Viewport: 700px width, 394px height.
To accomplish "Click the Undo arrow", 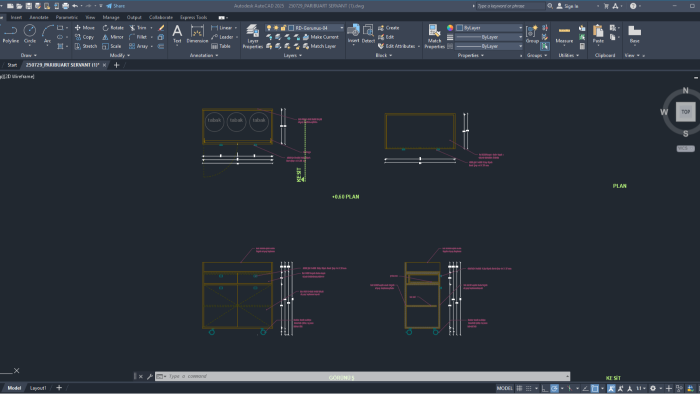I will (x=75, y=6).
